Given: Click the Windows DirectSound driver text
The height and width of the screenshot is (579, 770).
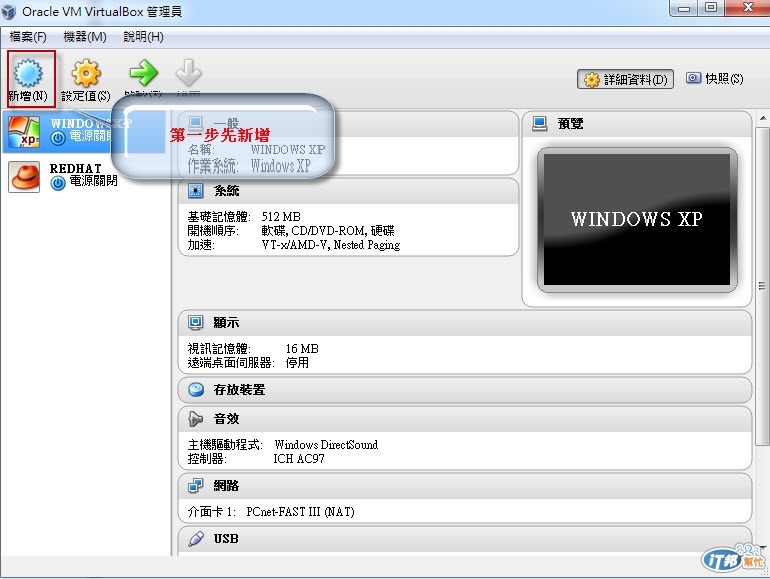Looking at the screenshot, I should [326, 444].
